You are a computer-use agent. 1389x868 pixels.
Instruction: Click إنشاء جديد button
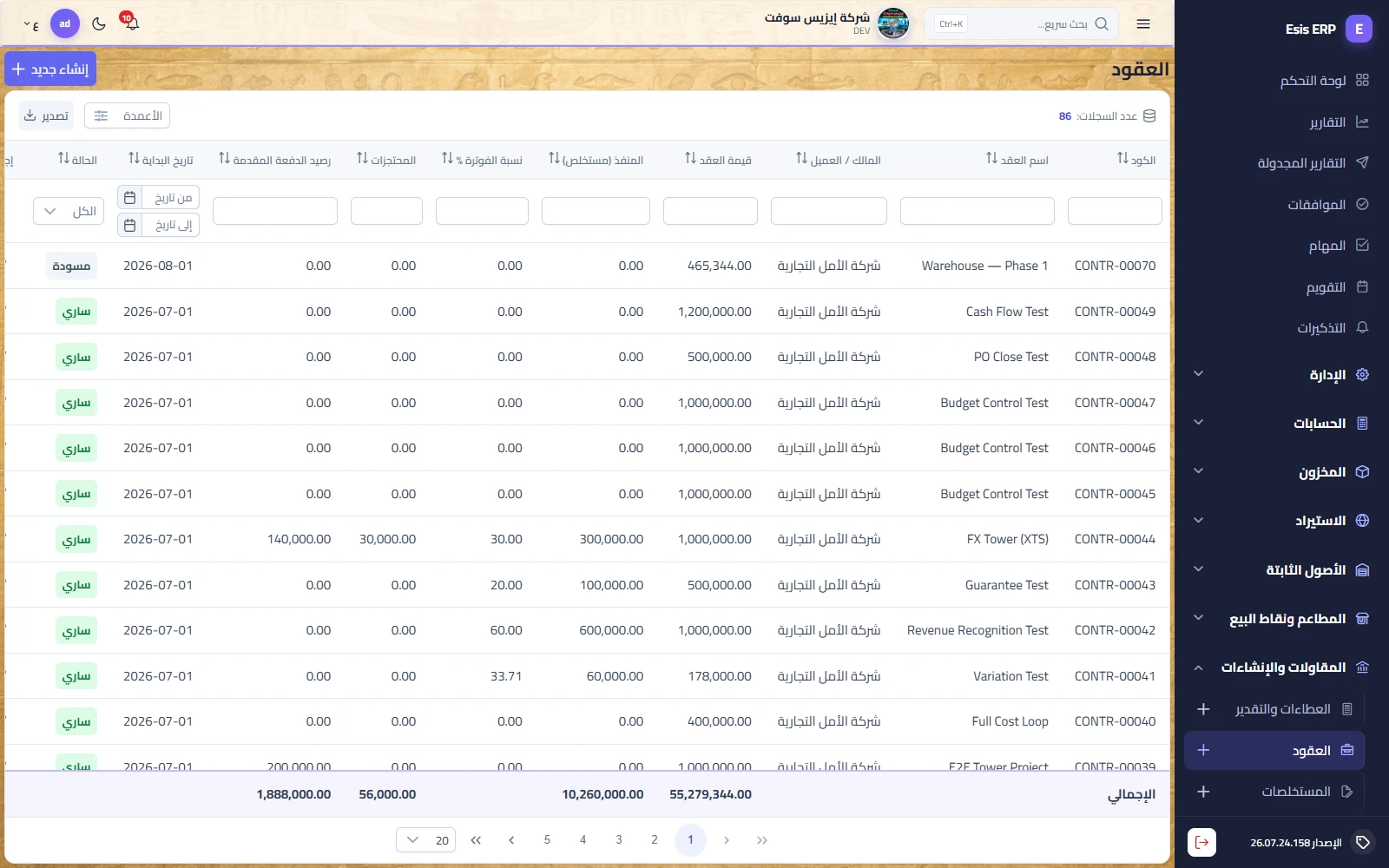tap(50, 69)
